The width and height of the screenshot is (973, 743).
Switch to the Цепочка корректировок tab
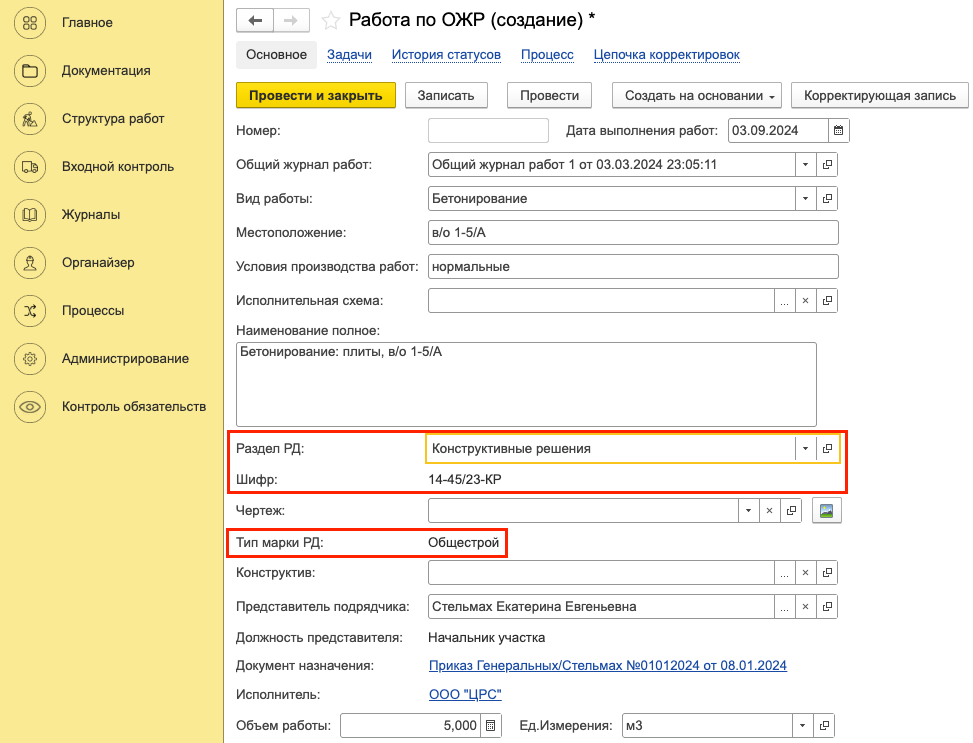(666, 54)
